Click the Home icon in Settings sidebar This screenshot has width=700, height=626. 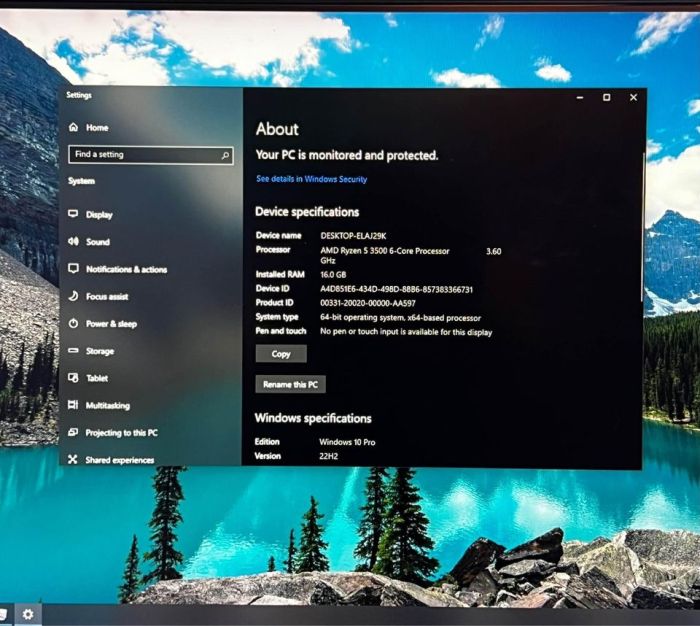(x=74, y=127)
